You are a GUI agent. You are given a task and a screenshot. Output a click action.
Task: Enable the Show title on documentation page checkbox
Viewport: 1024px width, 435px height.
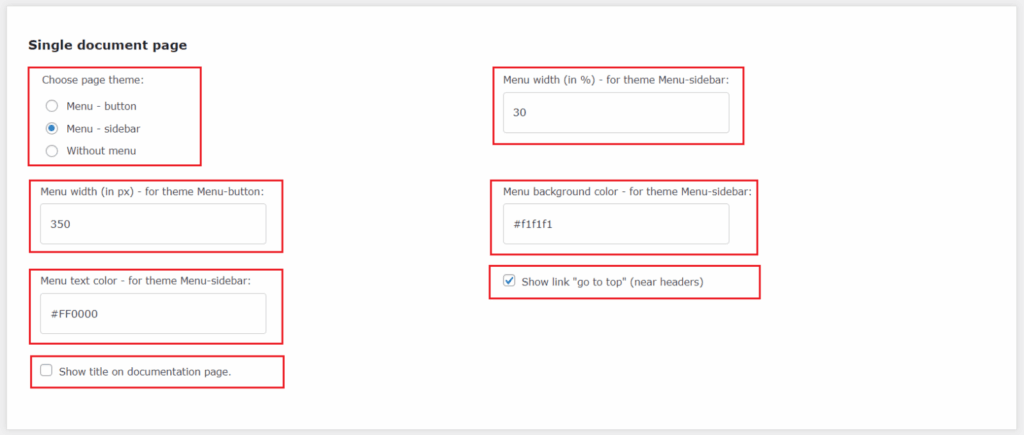click(x=46, y=371)
